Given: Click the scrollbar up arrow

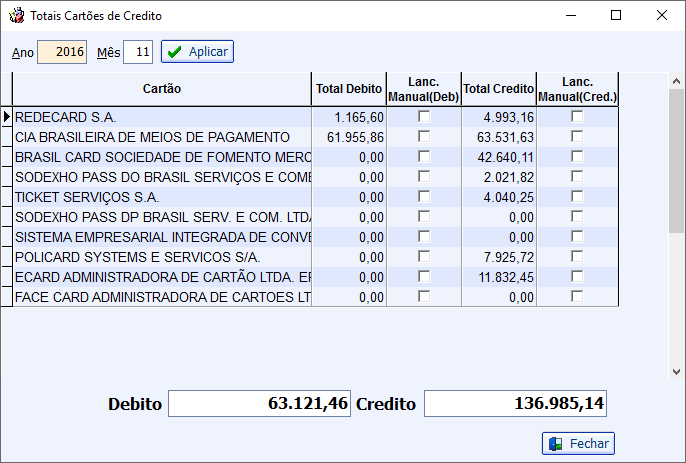Looking at the screenshot, I should point(676,81).
